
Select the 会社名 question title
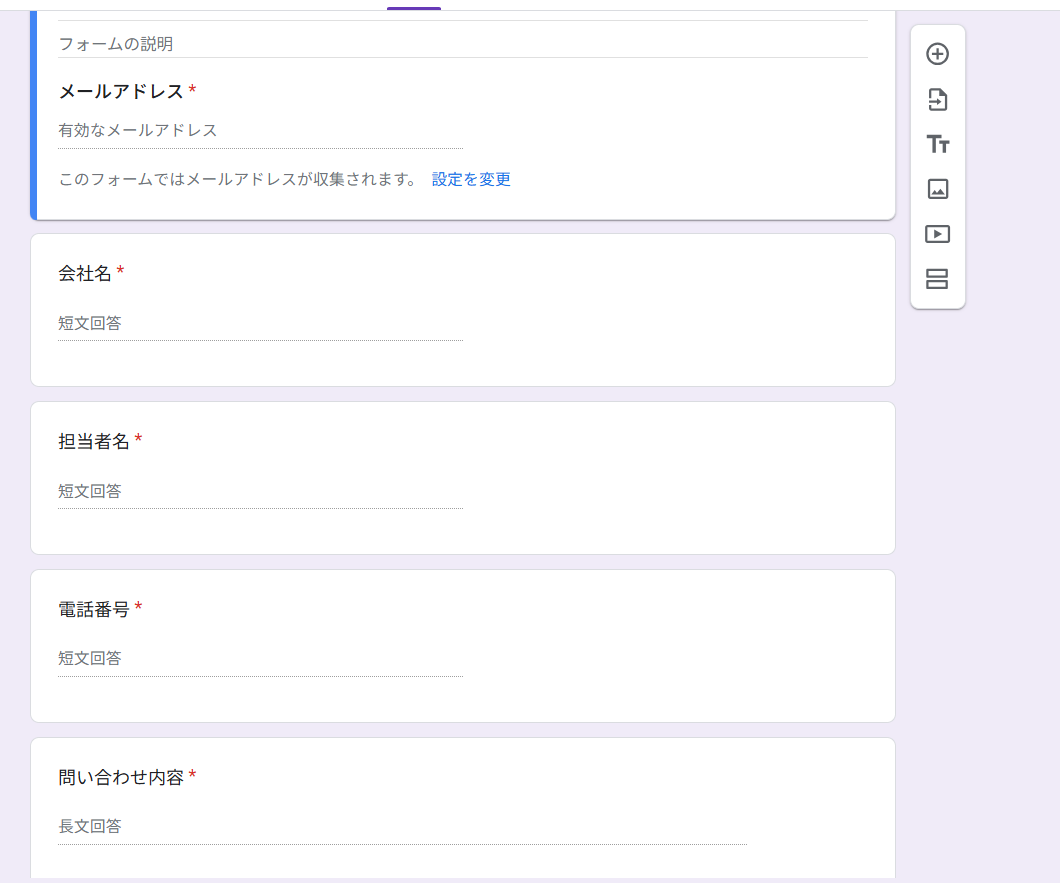[x=85, y=273]
